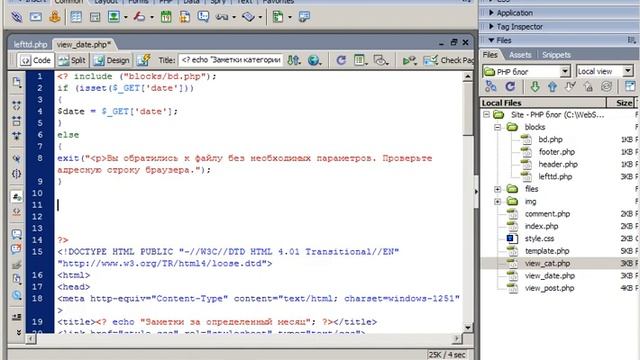This screenshot has height=360, width=640.
Task: Insert a hyperlink from the Common toolbar
Action: [16, 17]
